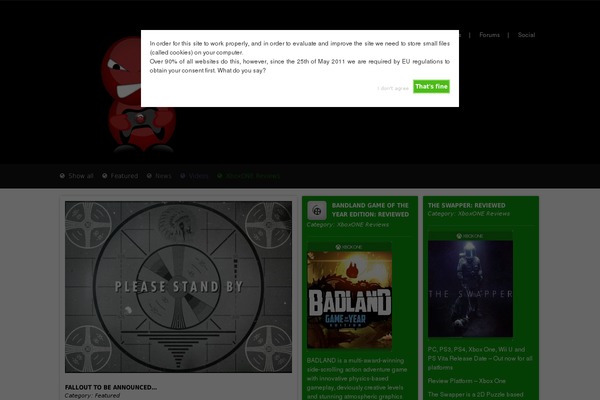Open the "Please Stand By" Fallout image
This screenshot has width=600, height=400.
(x=178, y=287)
